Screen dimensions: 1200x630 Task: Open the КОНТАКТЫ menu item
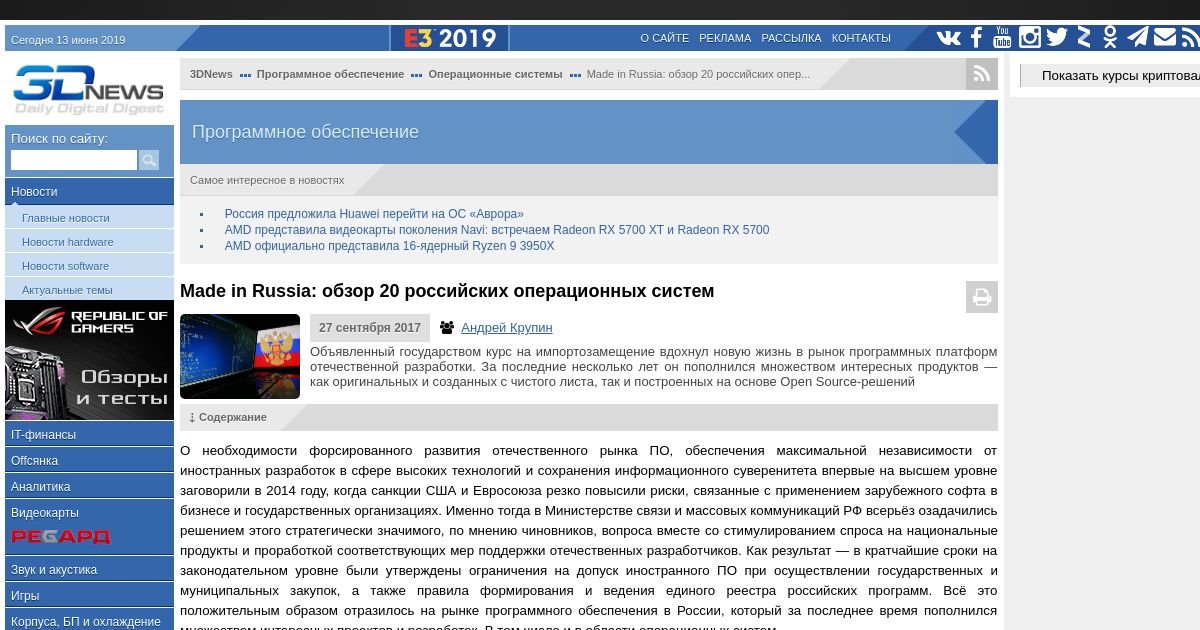[x=861, y=38]
